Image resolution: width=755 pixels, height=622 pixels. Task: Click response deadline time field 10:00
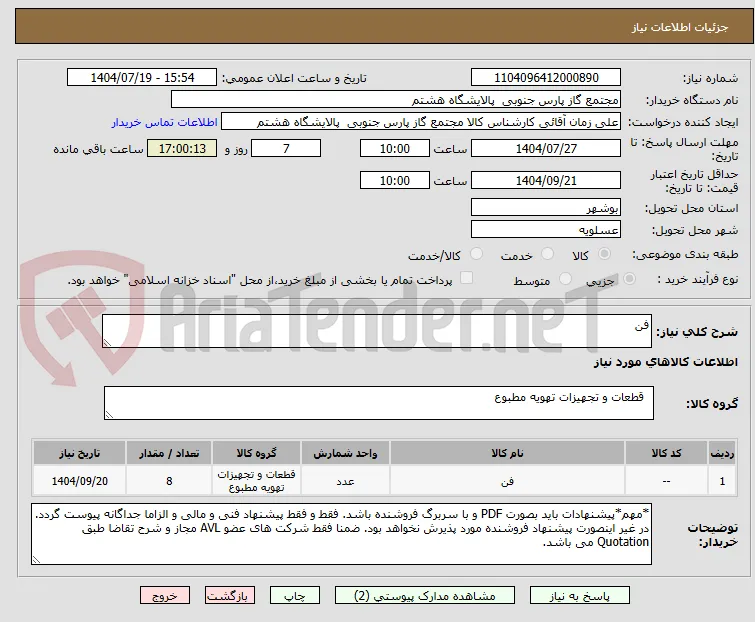(x=395, y=148)
